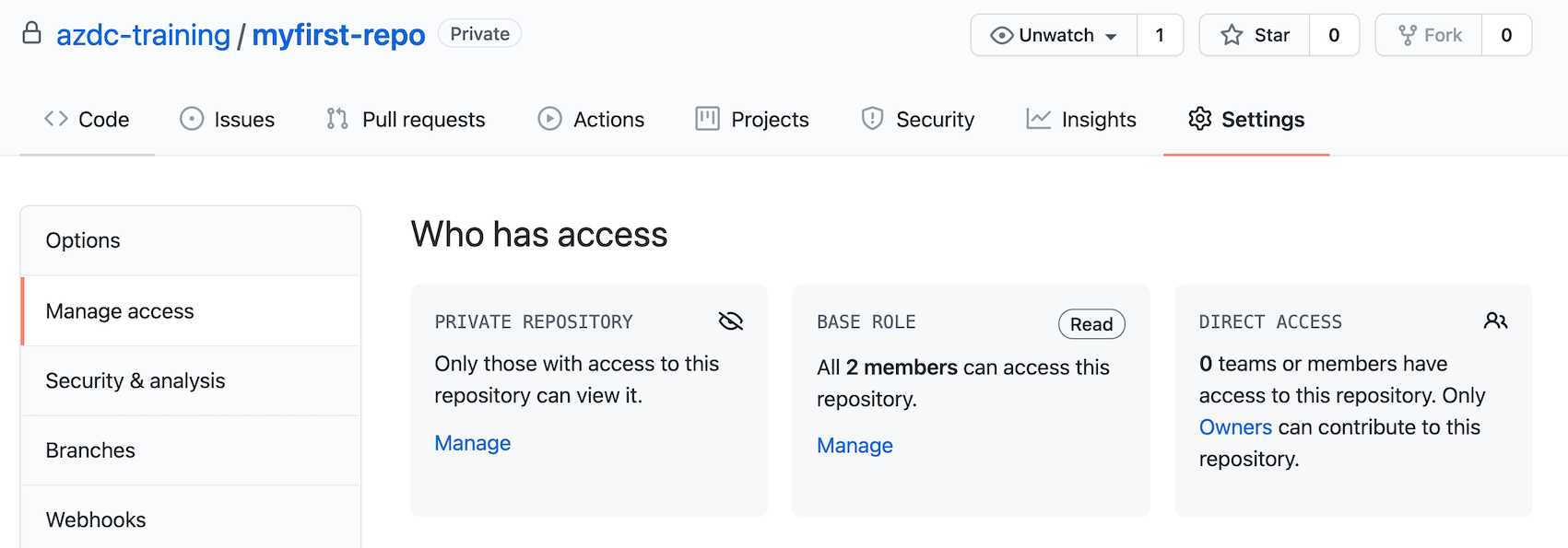Click Manage under Private Repository
The width and height of the screenshot is (1568, 548).
click(473, 443)
